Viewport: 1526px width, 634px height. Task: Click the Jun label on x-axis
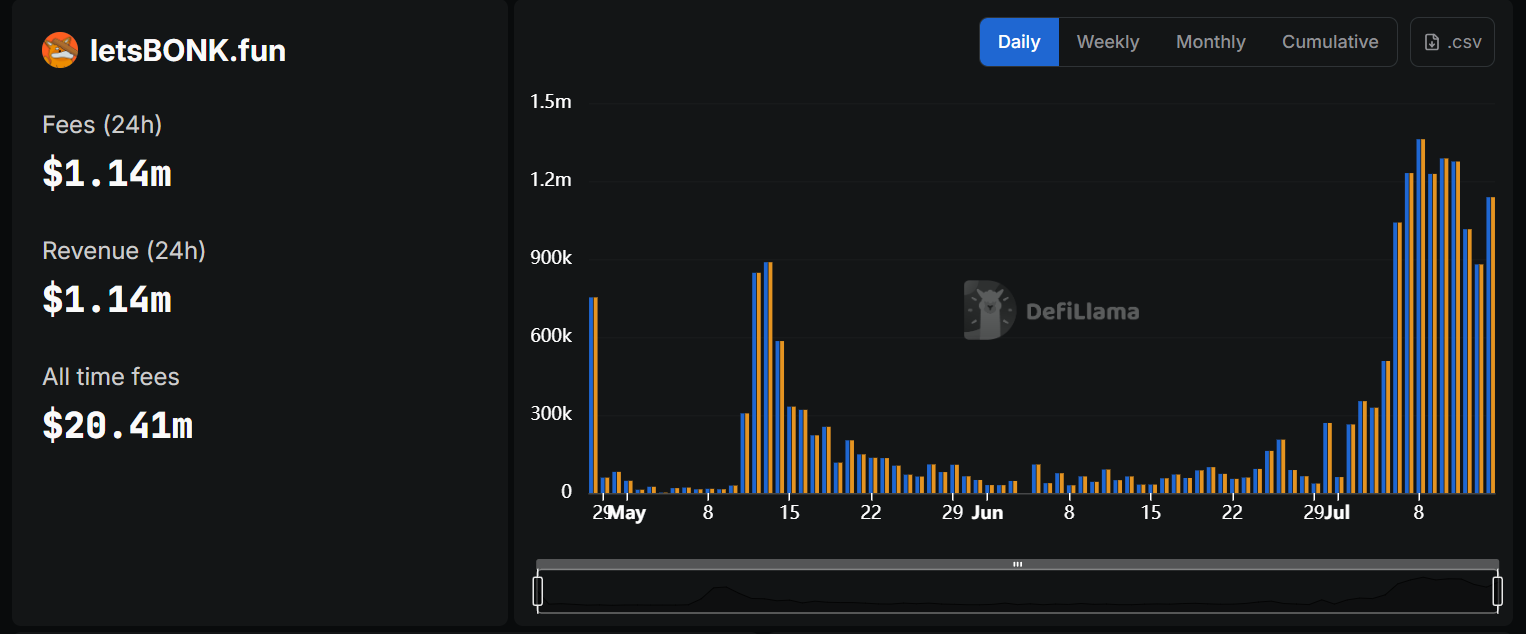[x=987, y=513]
